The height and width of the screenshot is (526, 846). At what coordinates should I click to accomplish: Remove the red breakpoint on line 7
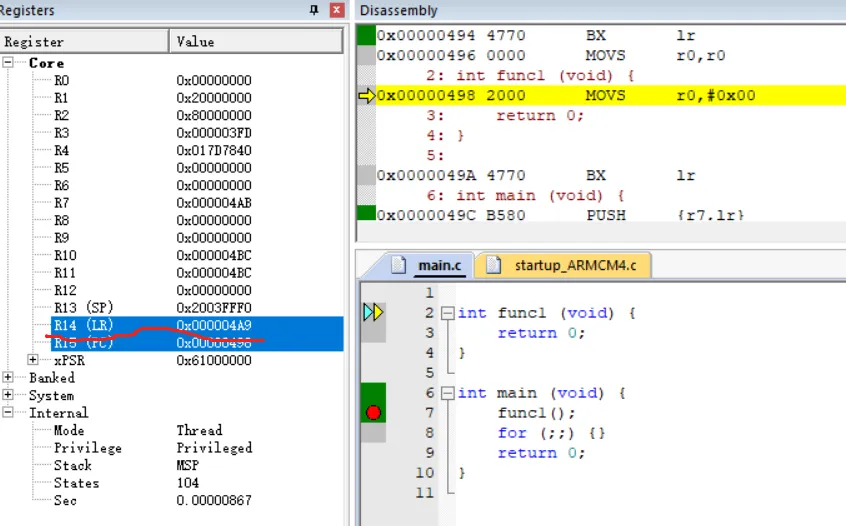[x=373, y=412]
